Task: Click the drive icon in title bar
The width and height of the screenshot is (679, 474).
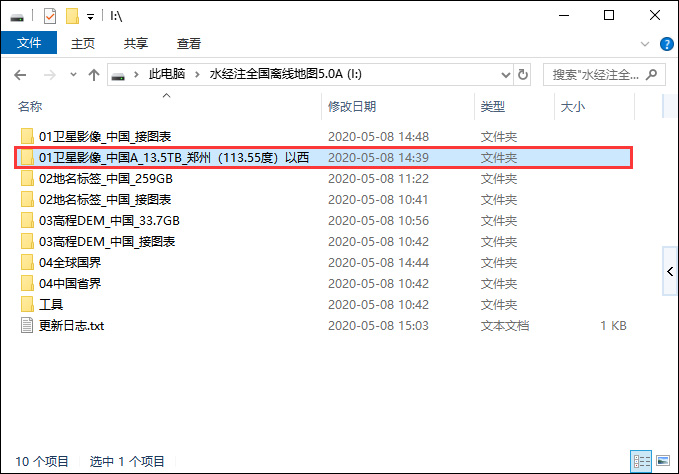Action: 17,17
